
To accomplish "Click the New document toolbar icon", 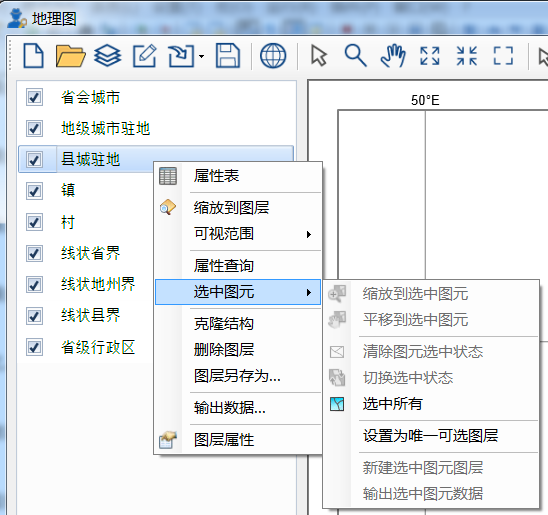I will pos(34,56).
